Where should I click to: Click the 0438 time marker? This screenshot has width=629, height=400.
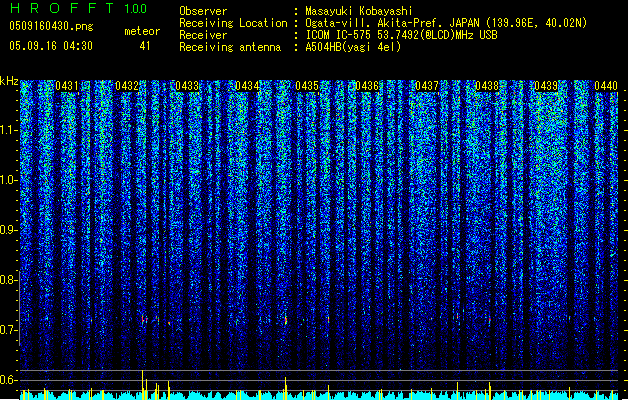pyautogui.click(x=487, y=86)
